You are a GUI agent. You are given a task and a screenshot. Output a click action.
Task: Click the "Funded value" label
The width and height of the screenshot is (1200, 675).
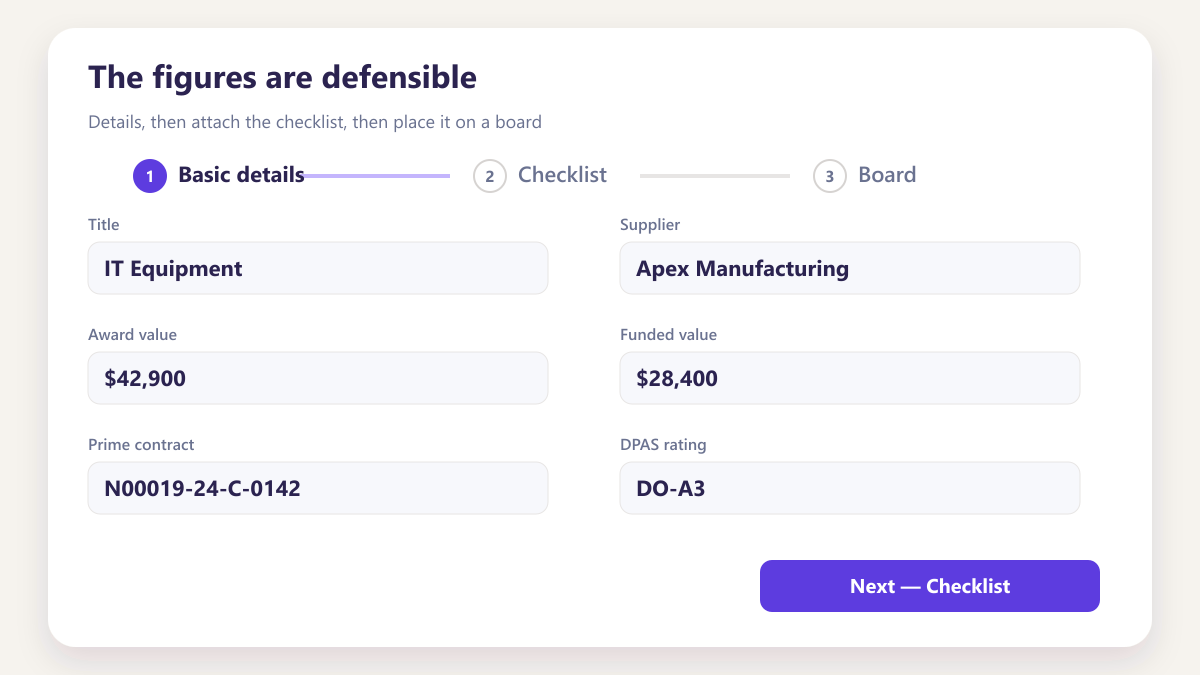(x=668, y=335)
